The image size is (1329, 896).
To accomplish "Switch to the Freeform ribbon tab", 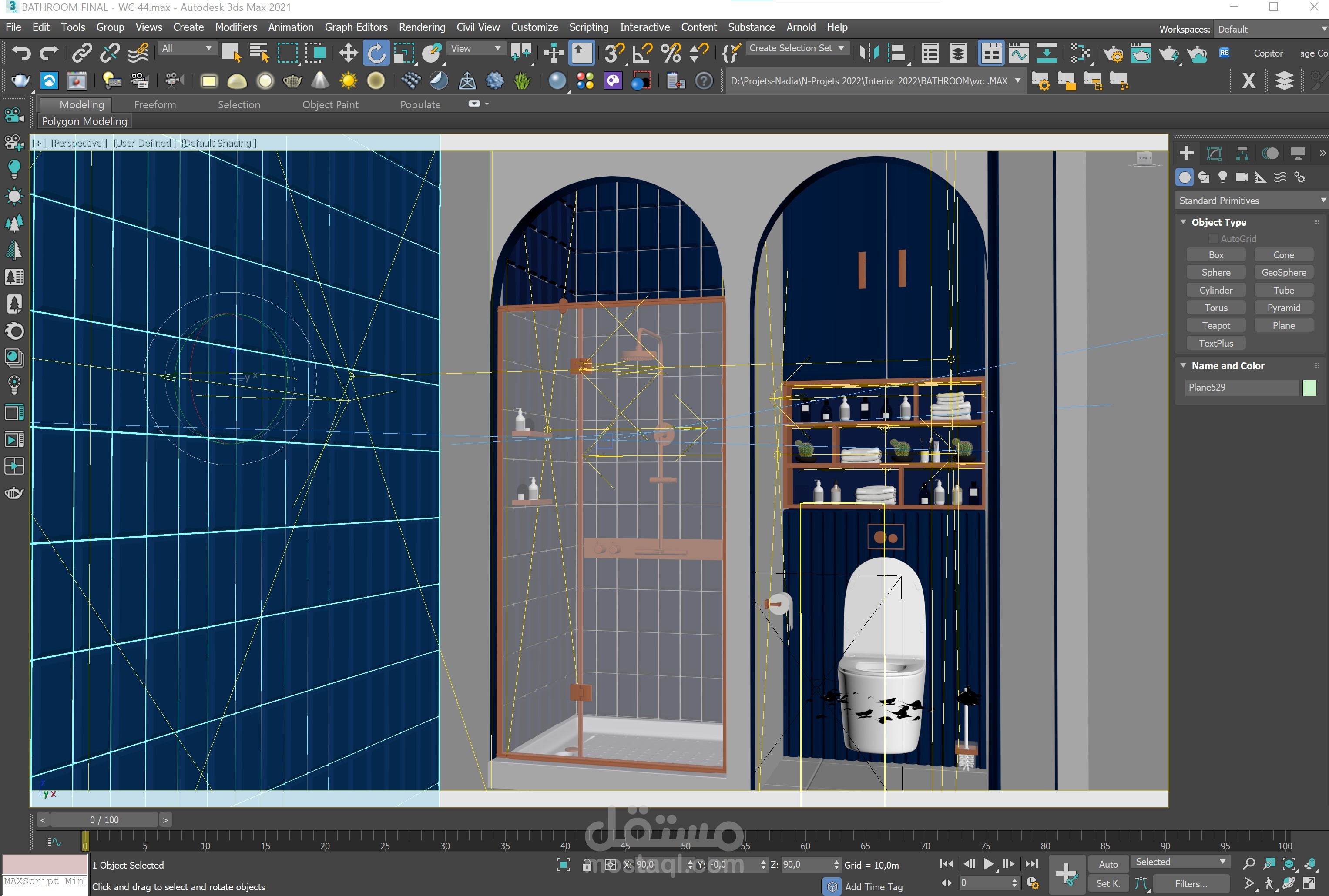I will coord(155,104).
